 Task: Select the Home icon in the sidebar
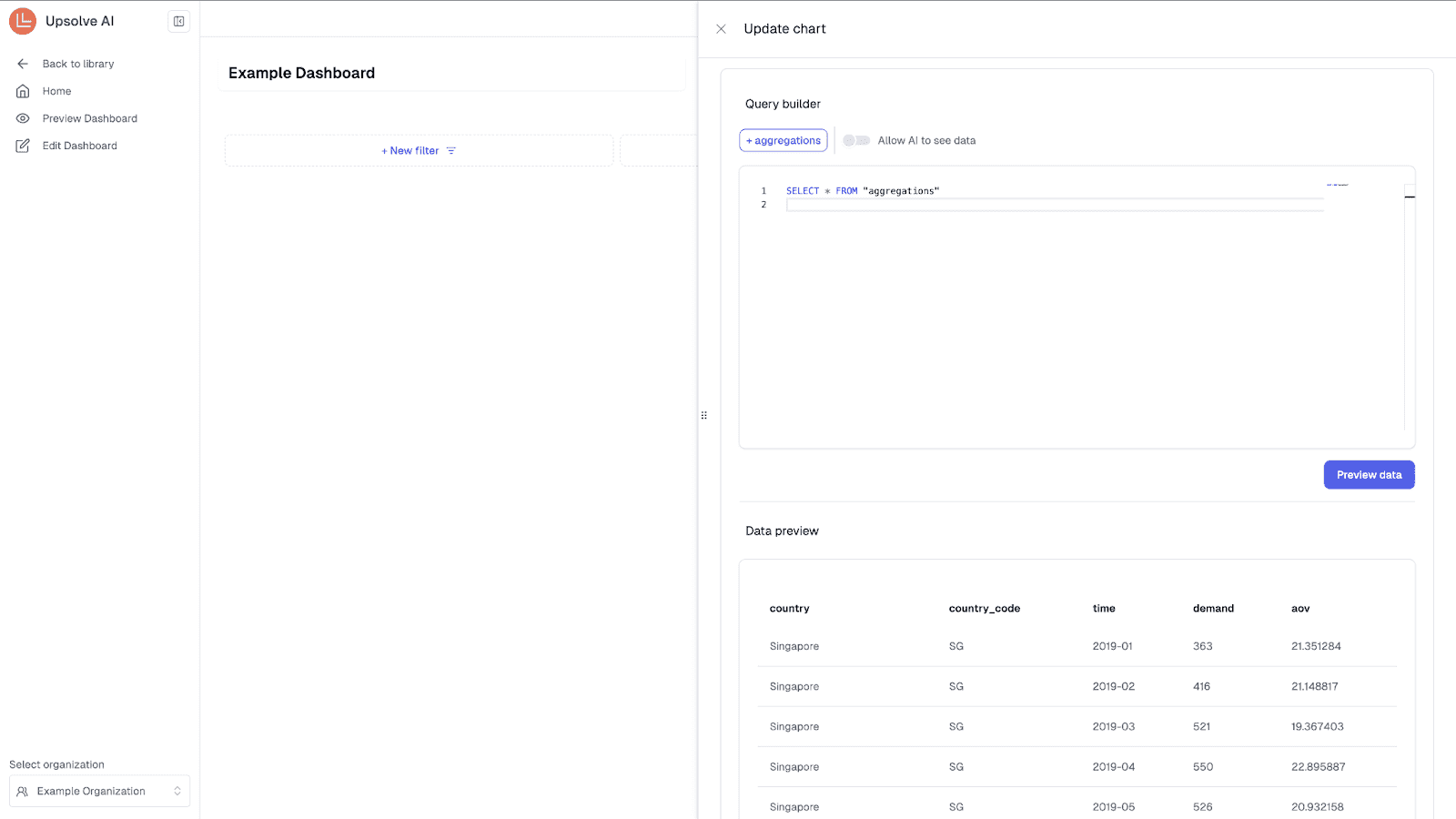(23, 91)
